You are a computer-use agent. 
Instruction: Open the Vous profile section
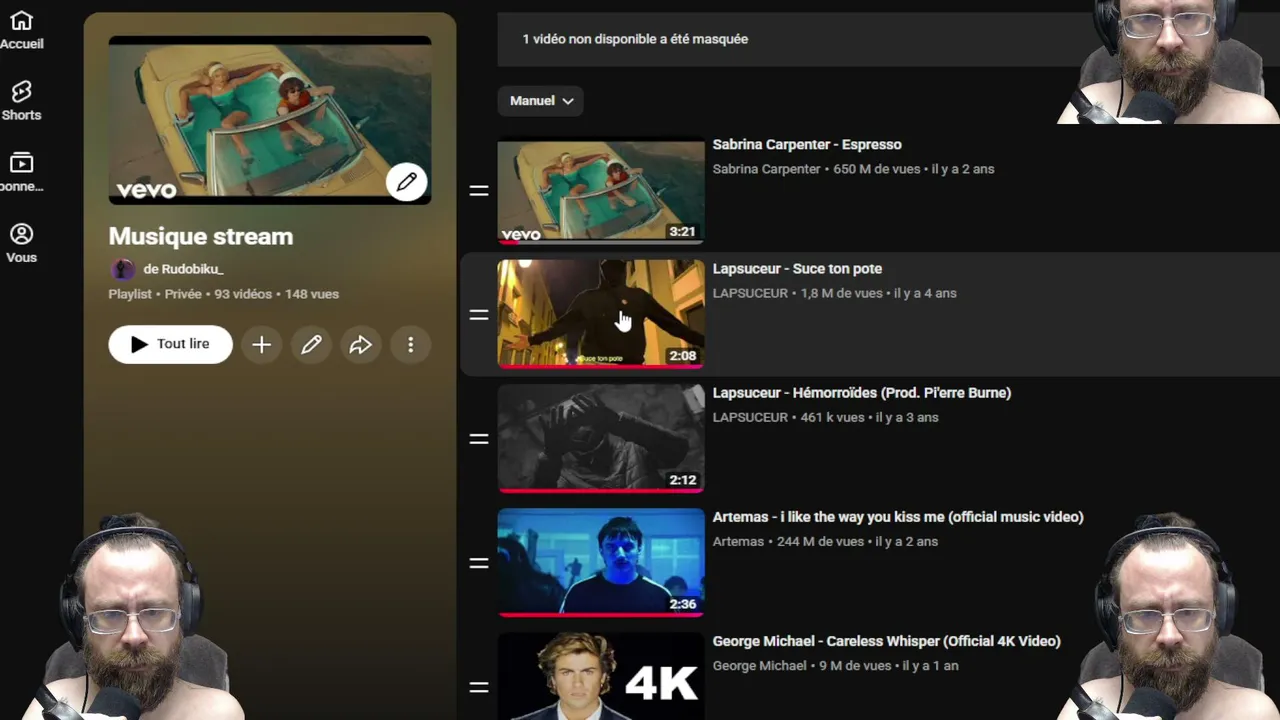[x=21, y=243]
